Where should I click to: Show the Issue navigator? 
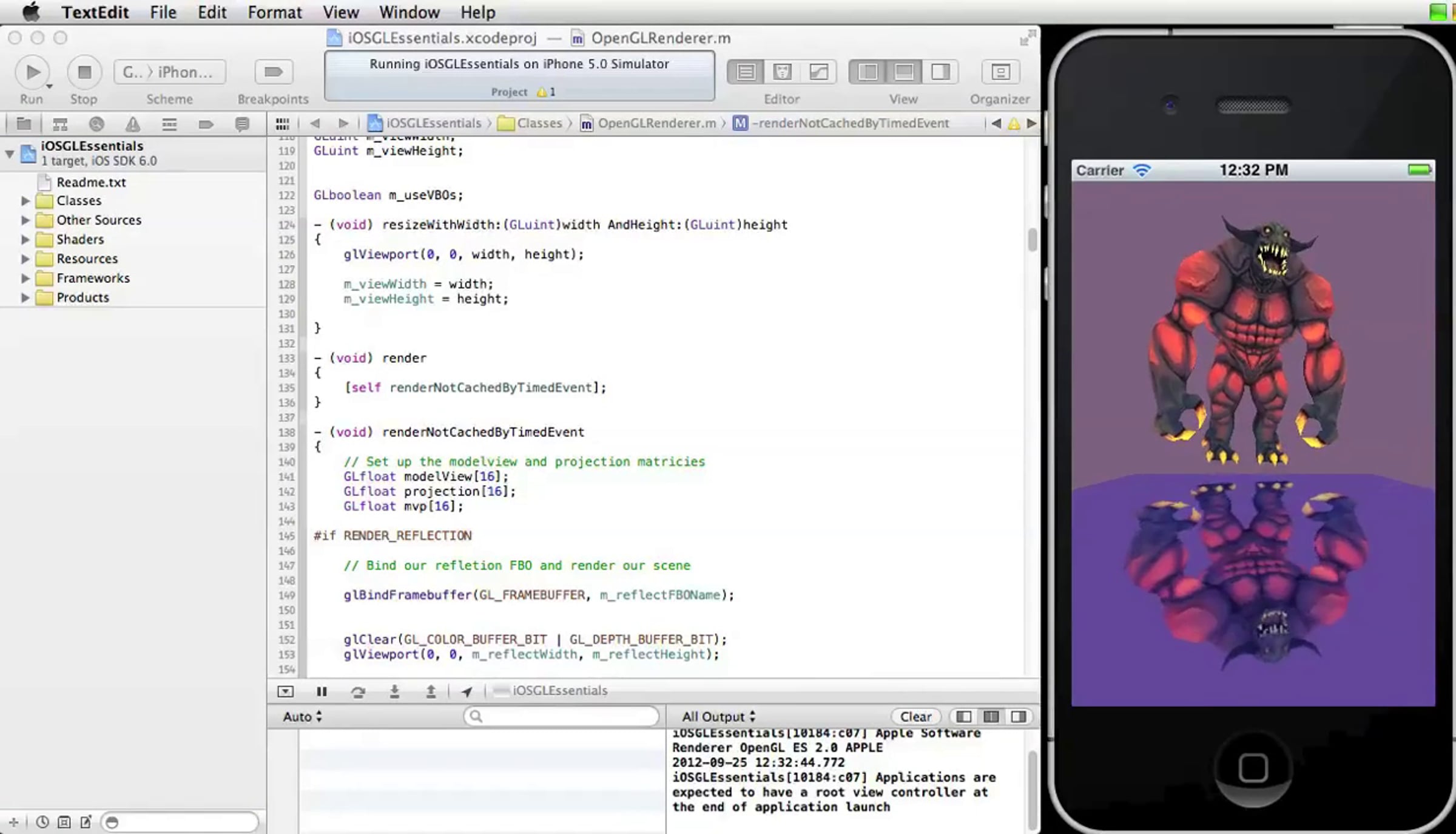133,124
